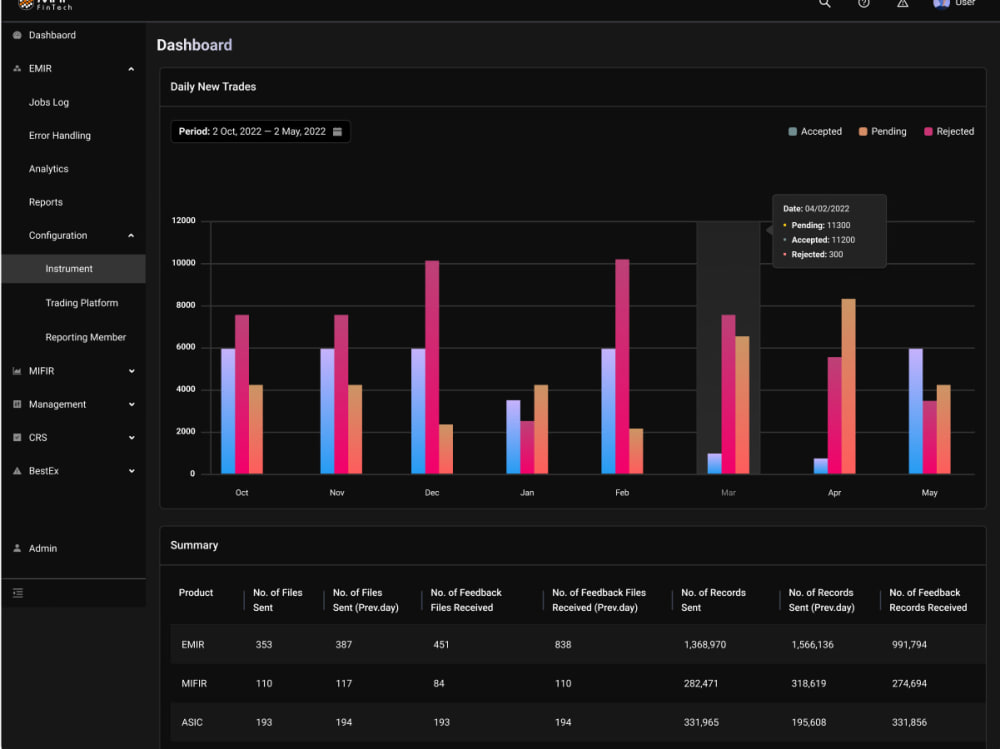Screen dimensions: 1000x749
Task: Sort by Product column header
Action: click(196, 593)
